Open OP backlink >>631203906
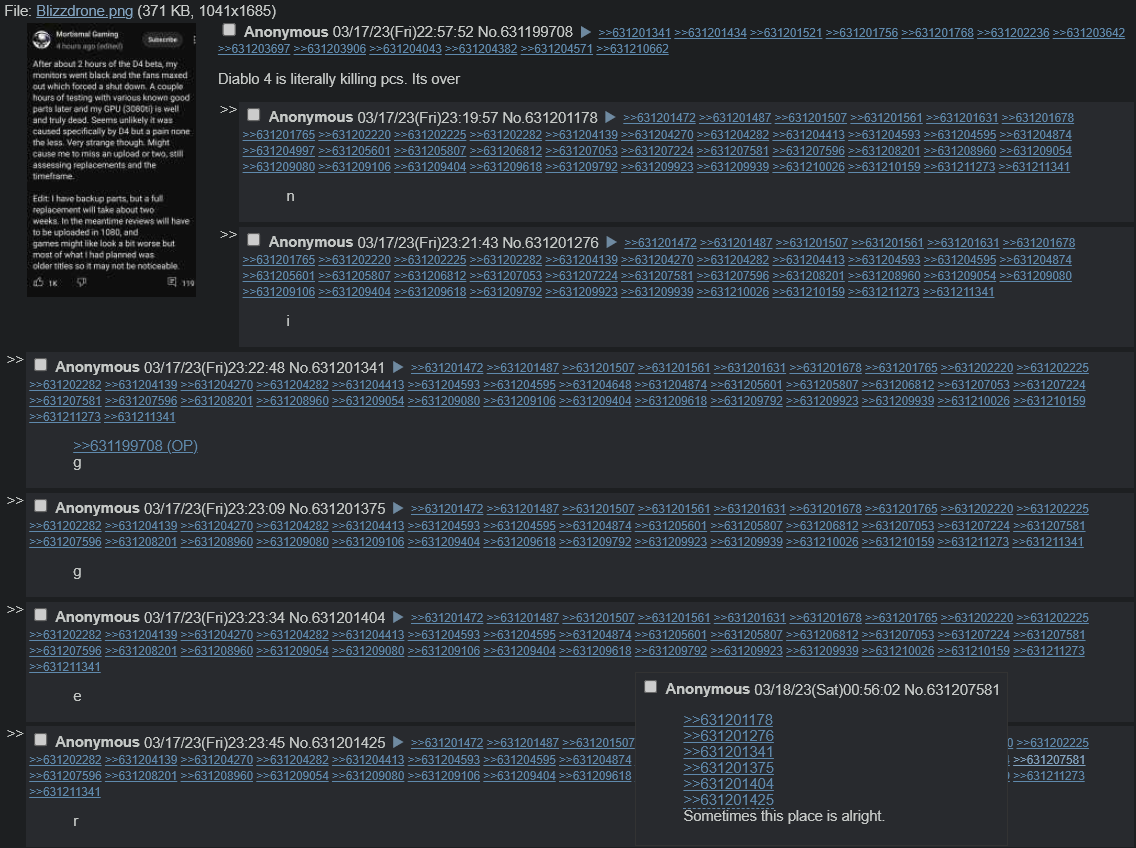 [330, 49]
